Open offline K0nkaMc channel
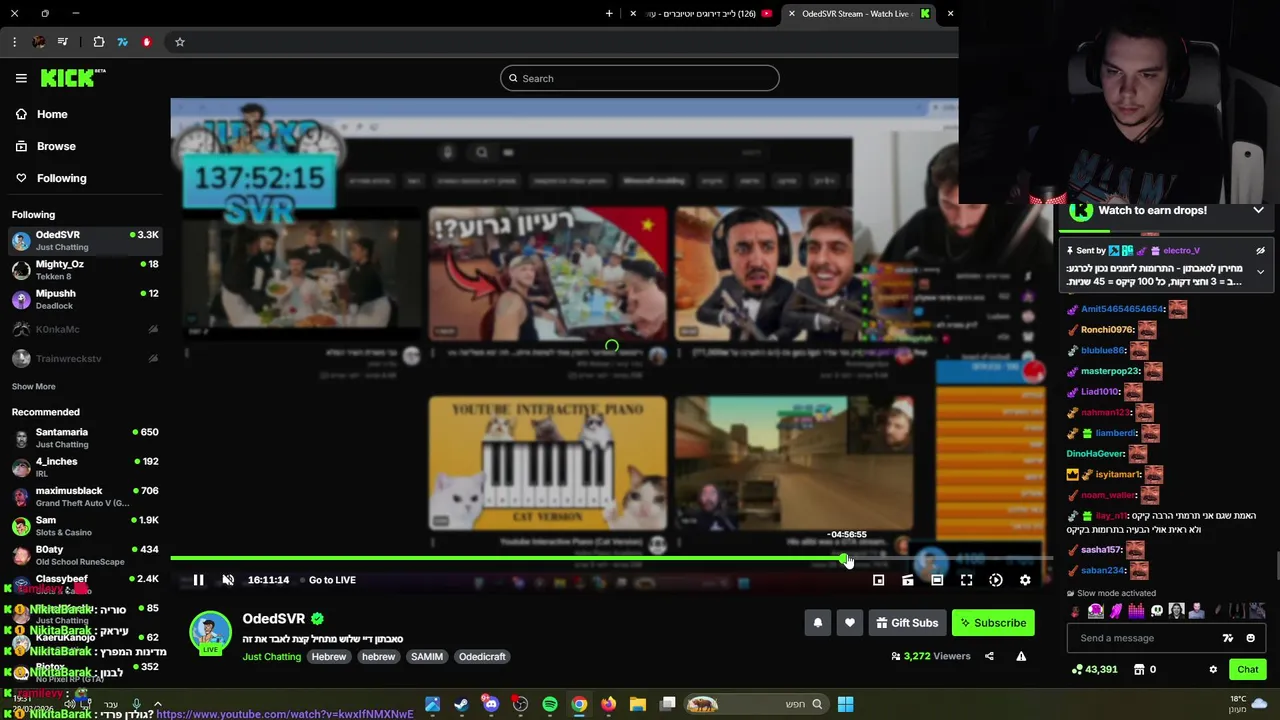1280x720 pixels. coord(85,329)
